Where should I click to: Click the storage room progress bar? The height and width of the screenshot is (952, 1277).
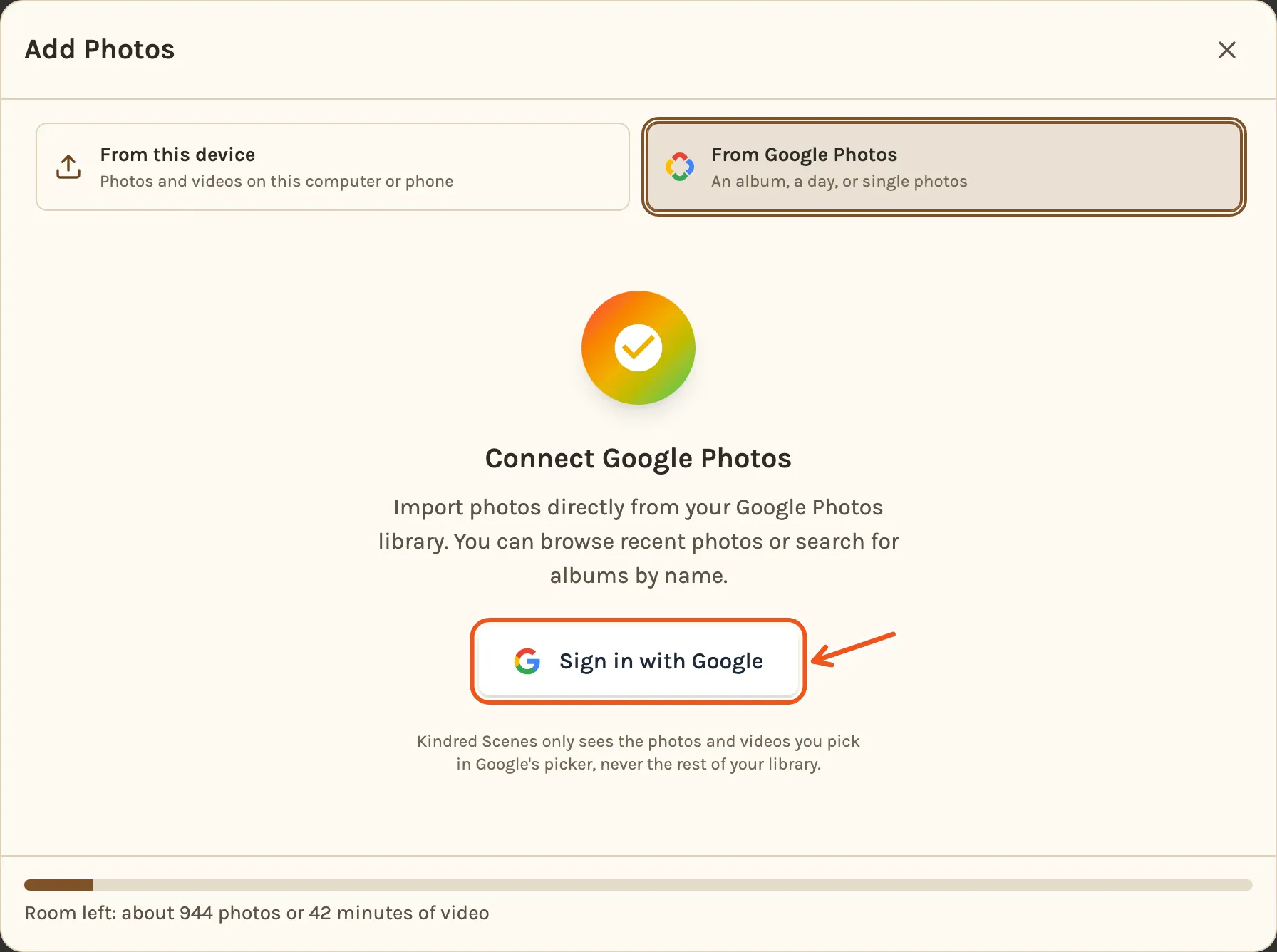click(638, 885)
